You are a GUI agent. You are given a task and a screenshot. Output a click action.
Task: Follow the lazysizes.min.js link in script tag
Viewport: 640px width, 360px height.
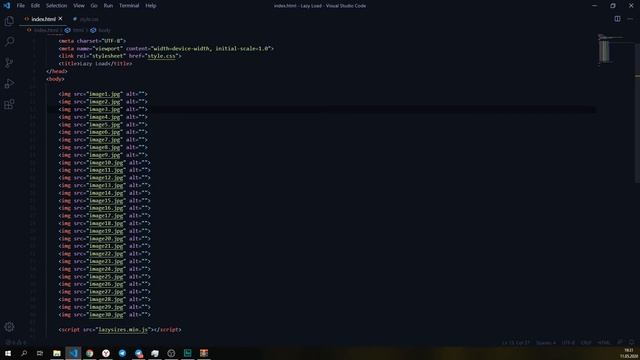pyautogui.click(x=123, y=329)
